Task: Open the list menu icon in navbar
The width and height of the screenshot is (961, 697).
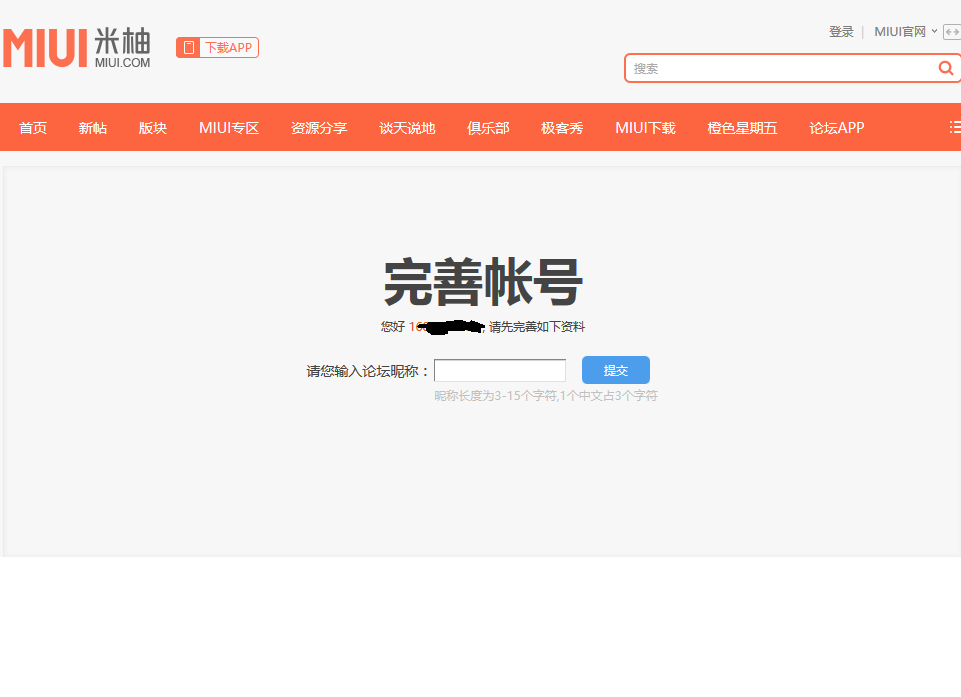Action: coord(954,128)
